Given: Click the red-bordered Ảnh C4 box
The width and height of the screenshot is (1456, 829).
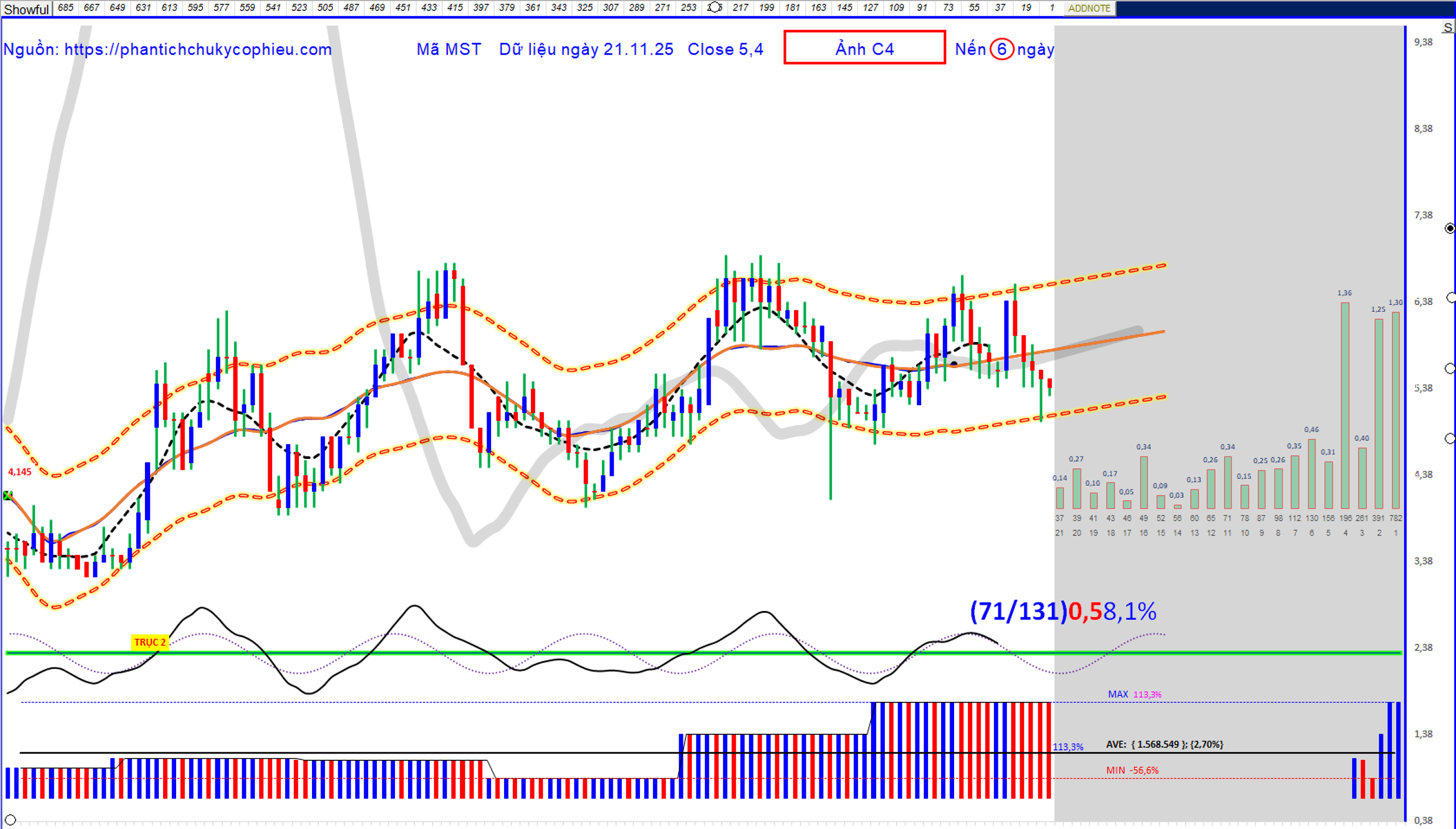Looking at the screenshot, I should [864, 48].
